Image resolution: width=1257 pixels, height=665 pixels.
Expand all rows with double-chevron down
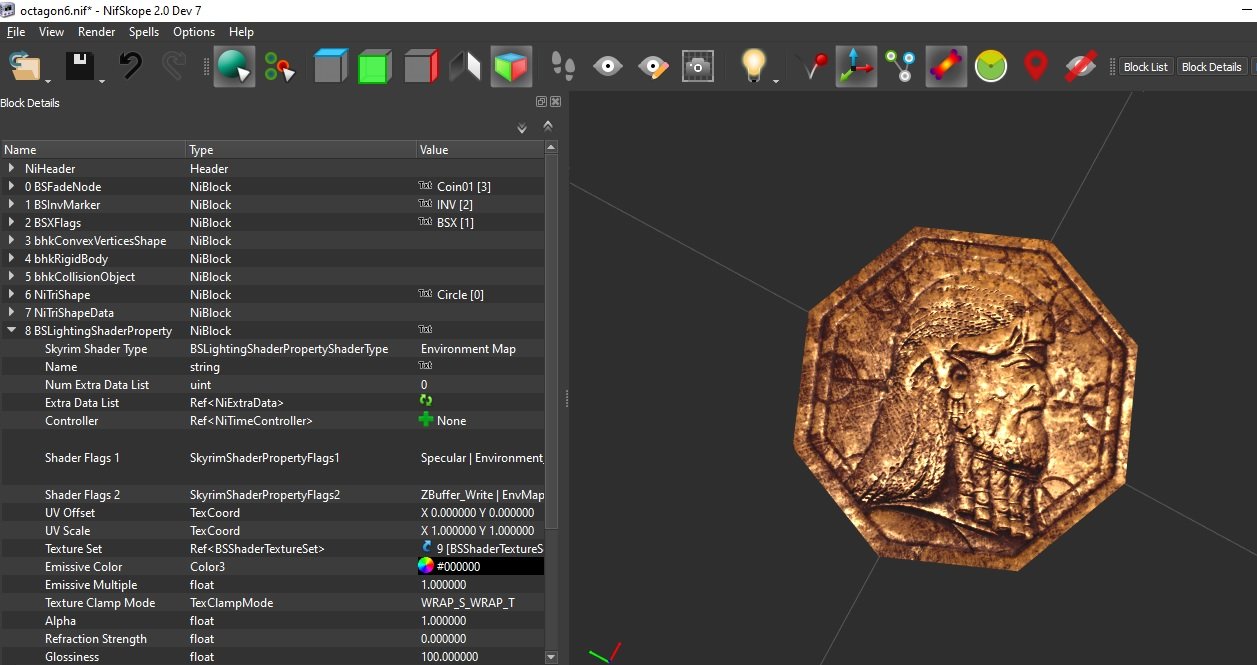[x=521, y=128]
